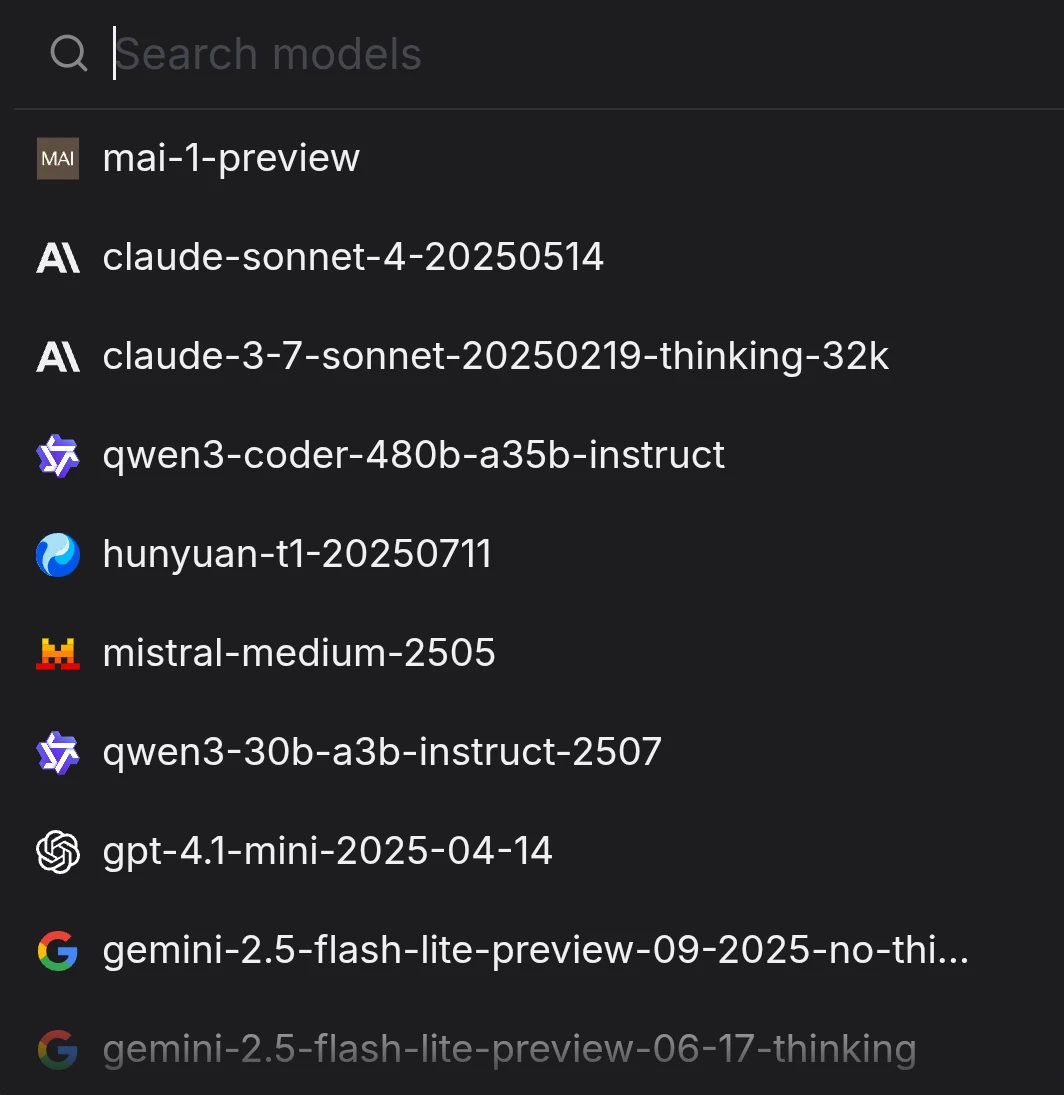The width and height of the screenshot is (1064, 1095).
Task: Click the Anthropic logo beside claude-3-7-sonnet-20250219-thinking-32k
Action: (x=57, y=357)
